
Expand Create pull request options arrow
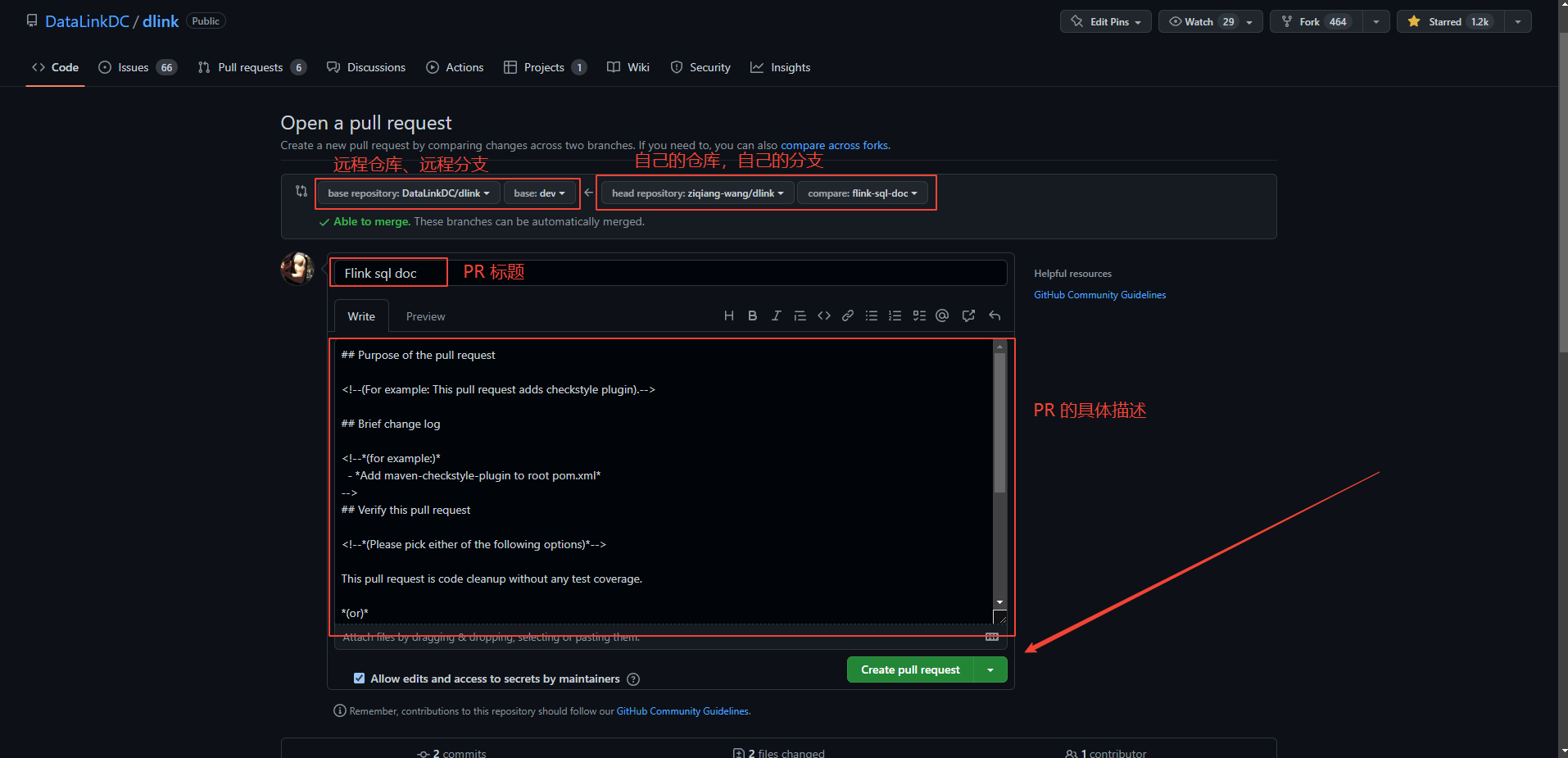[990, 669]
